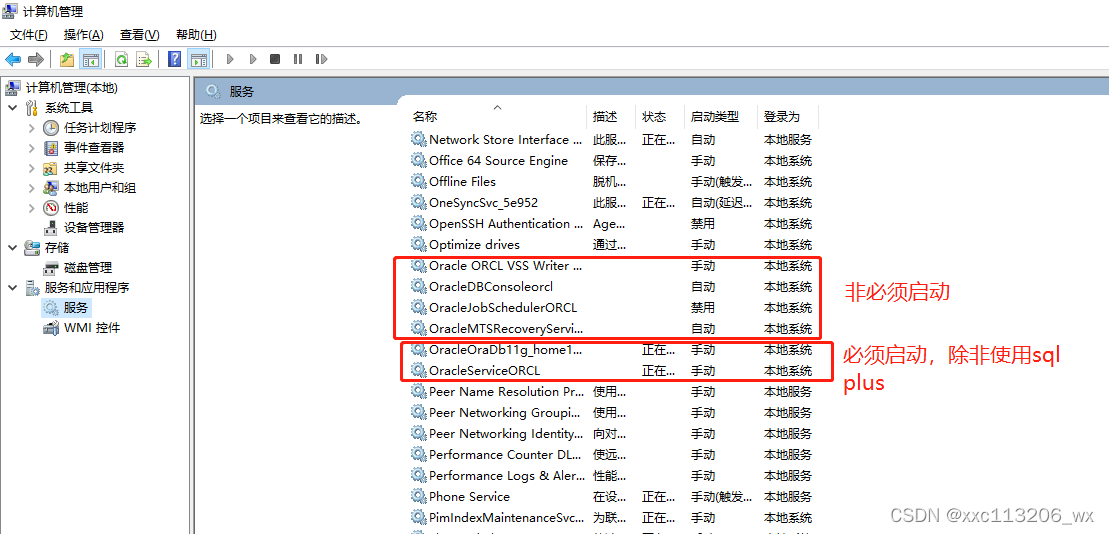
Task: Click gear icon beside Offline Files
Action: pyautogui.click(x=419, y=182)
